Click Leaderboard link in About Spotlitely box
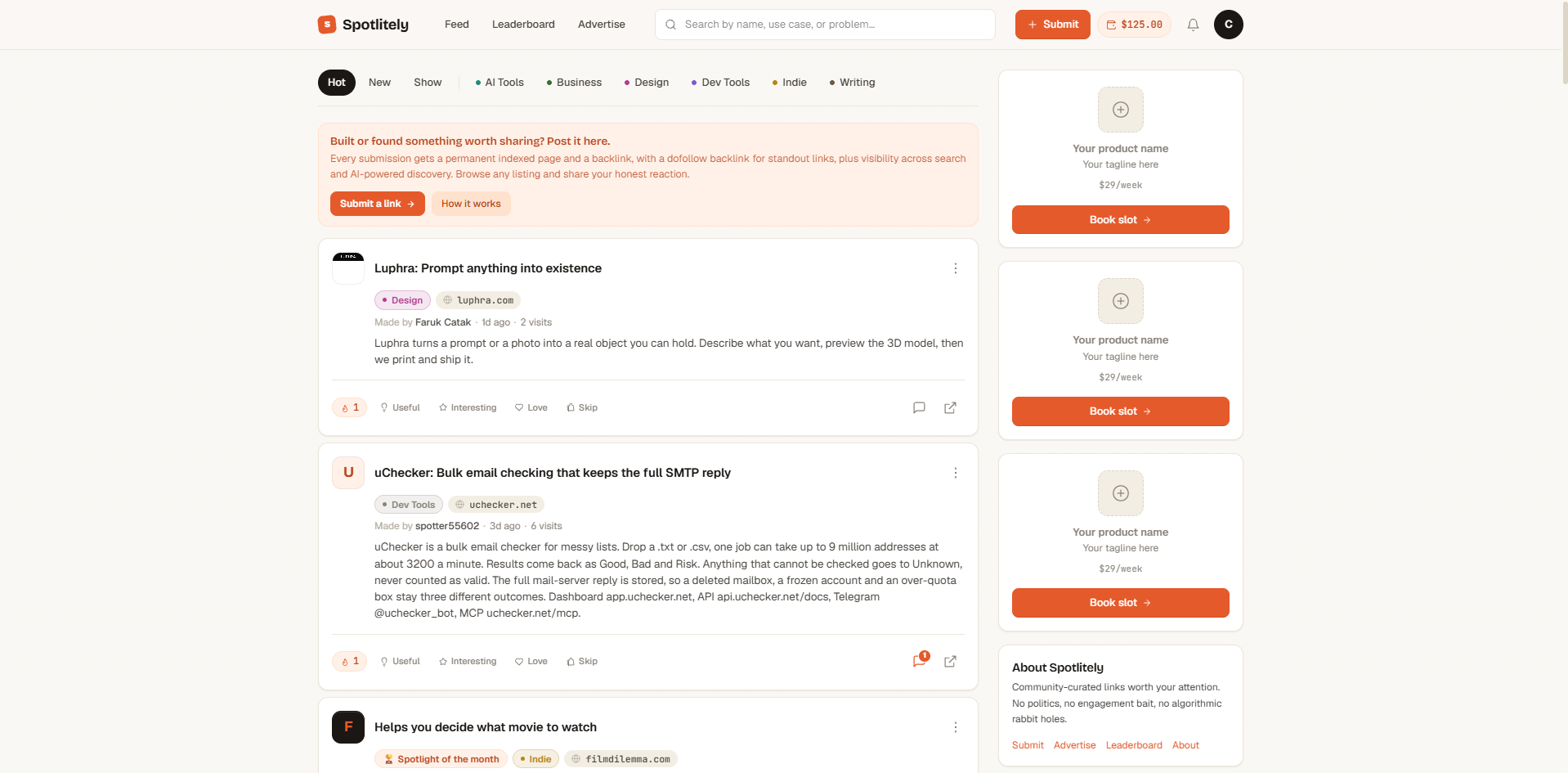 1134,745
